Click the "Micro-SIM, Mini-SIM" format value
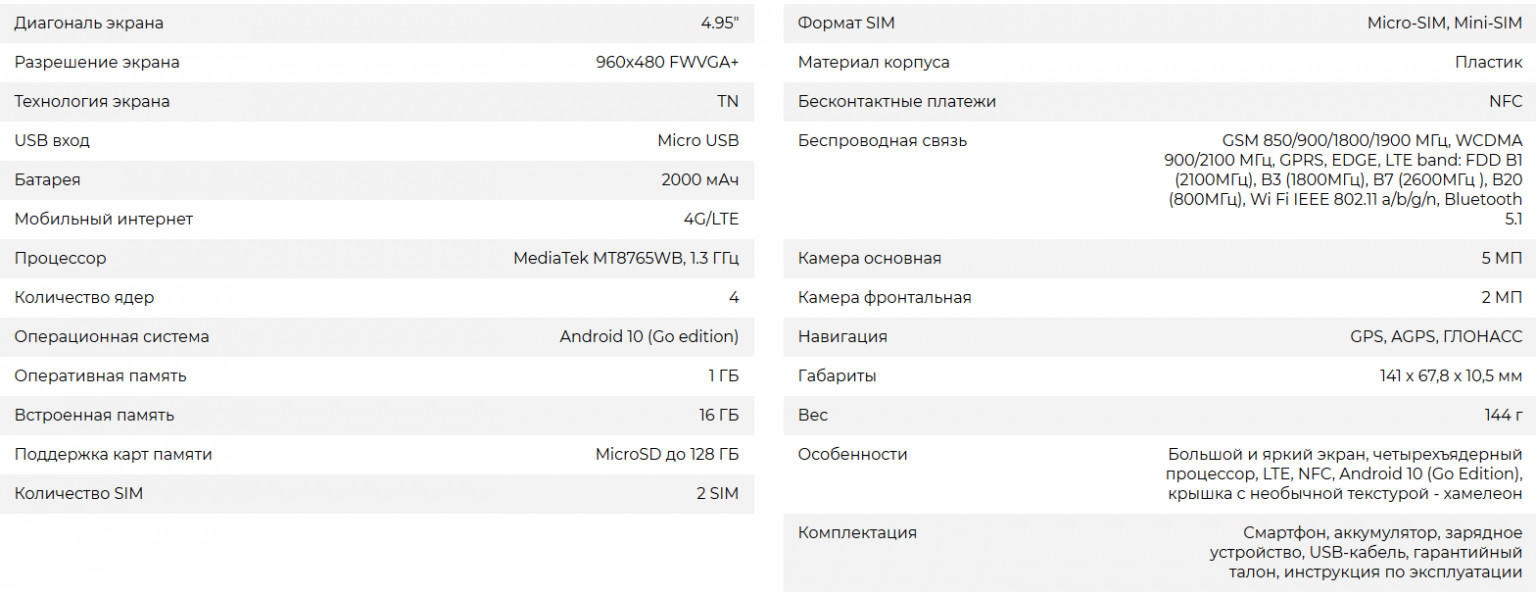Image resolution: width=1536 pixels, height=597 pixels. tap(1445, 23)
